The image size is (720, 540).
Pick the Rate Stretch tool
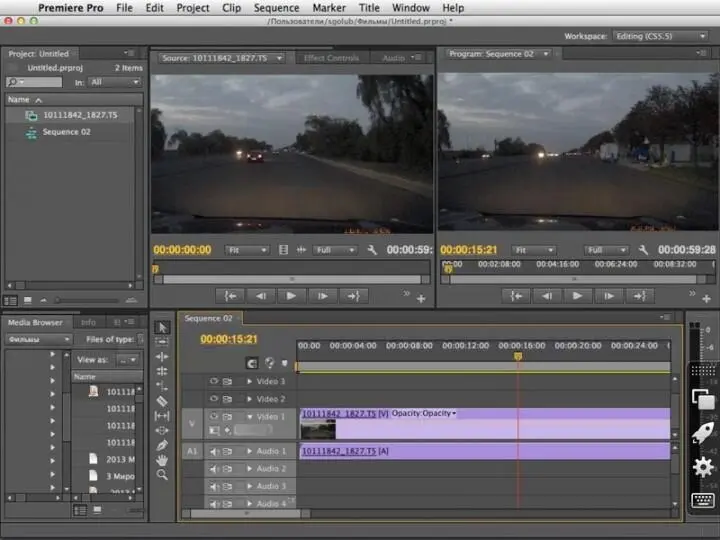point(162,386)
